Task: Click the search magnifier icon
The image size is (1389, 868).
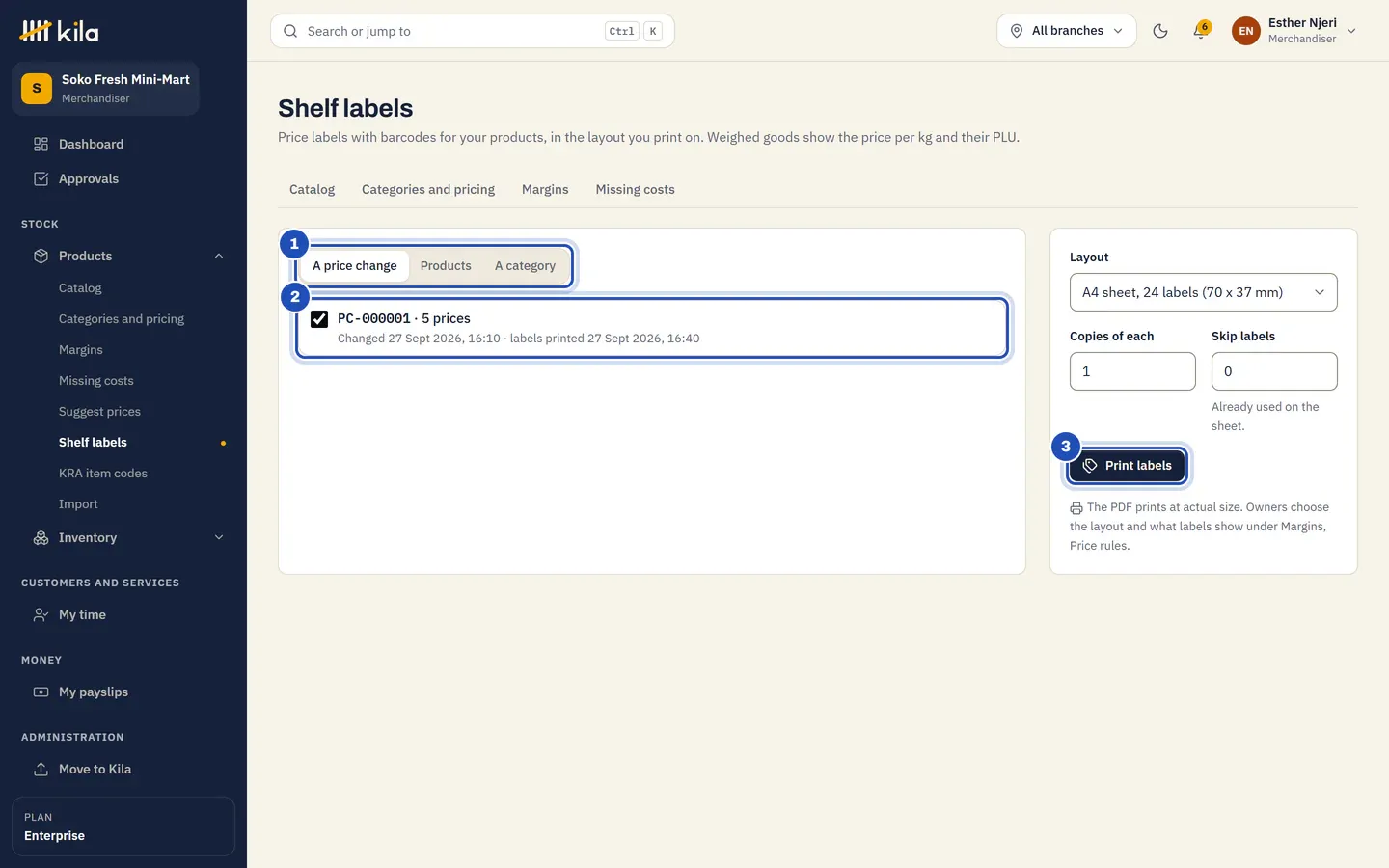Action: [290, 31]
